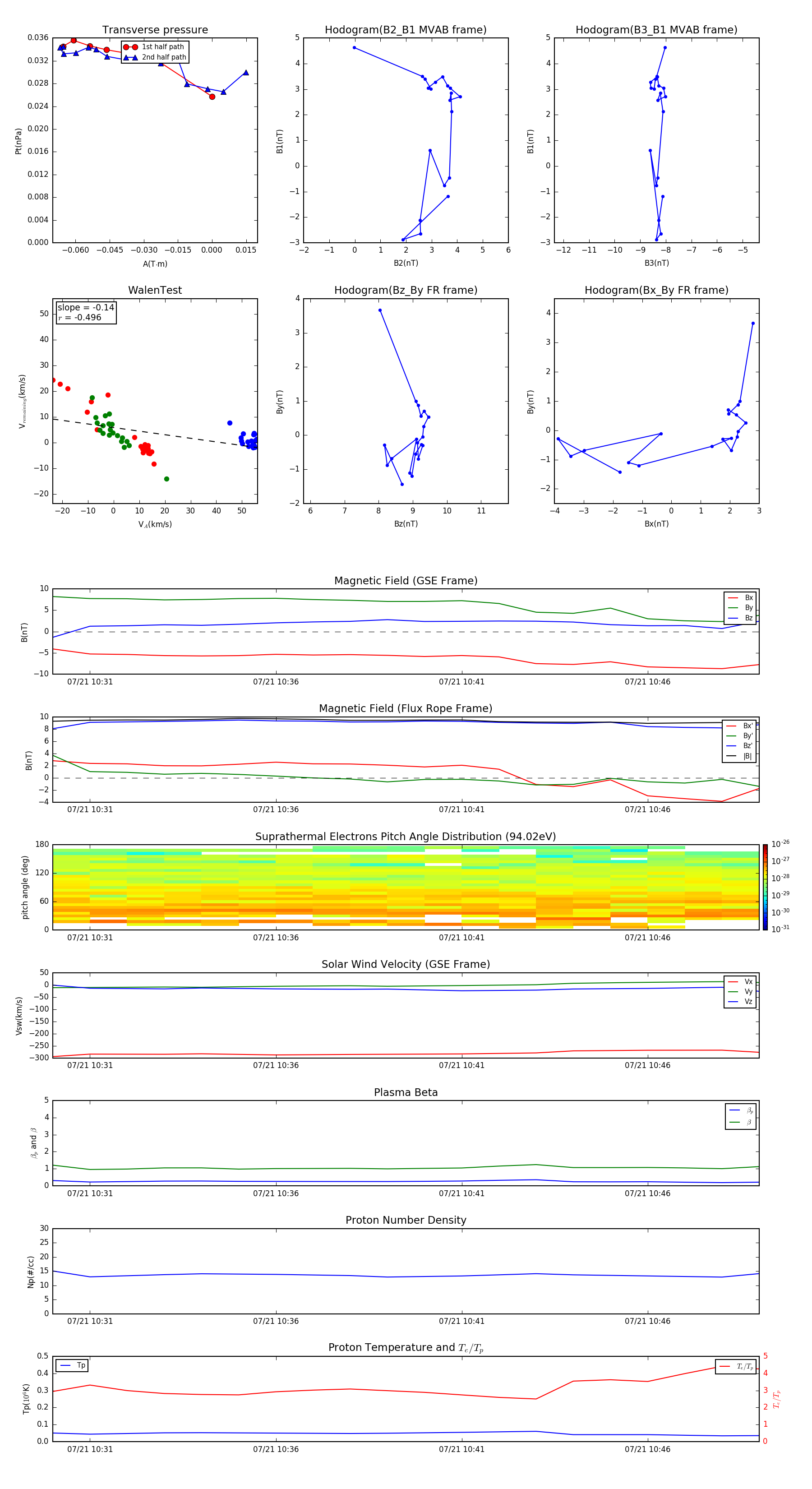Click the 'Hodogram(Bx_By FR frame)' title
Image resolution: width=812 pixels, height=1489 pixels.
click(x=656, y=290)
